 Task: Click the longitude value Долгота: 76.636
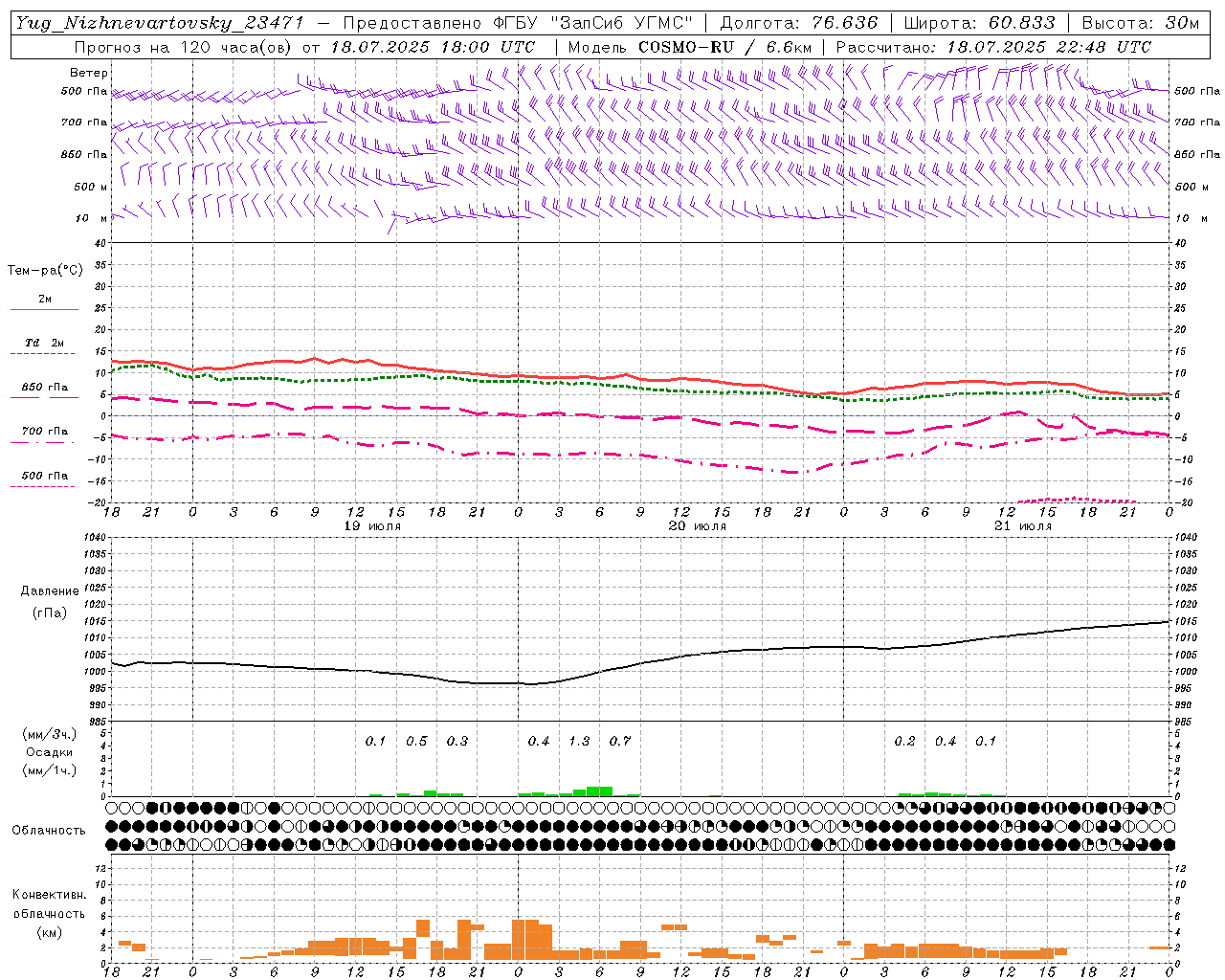click(798, 23)
